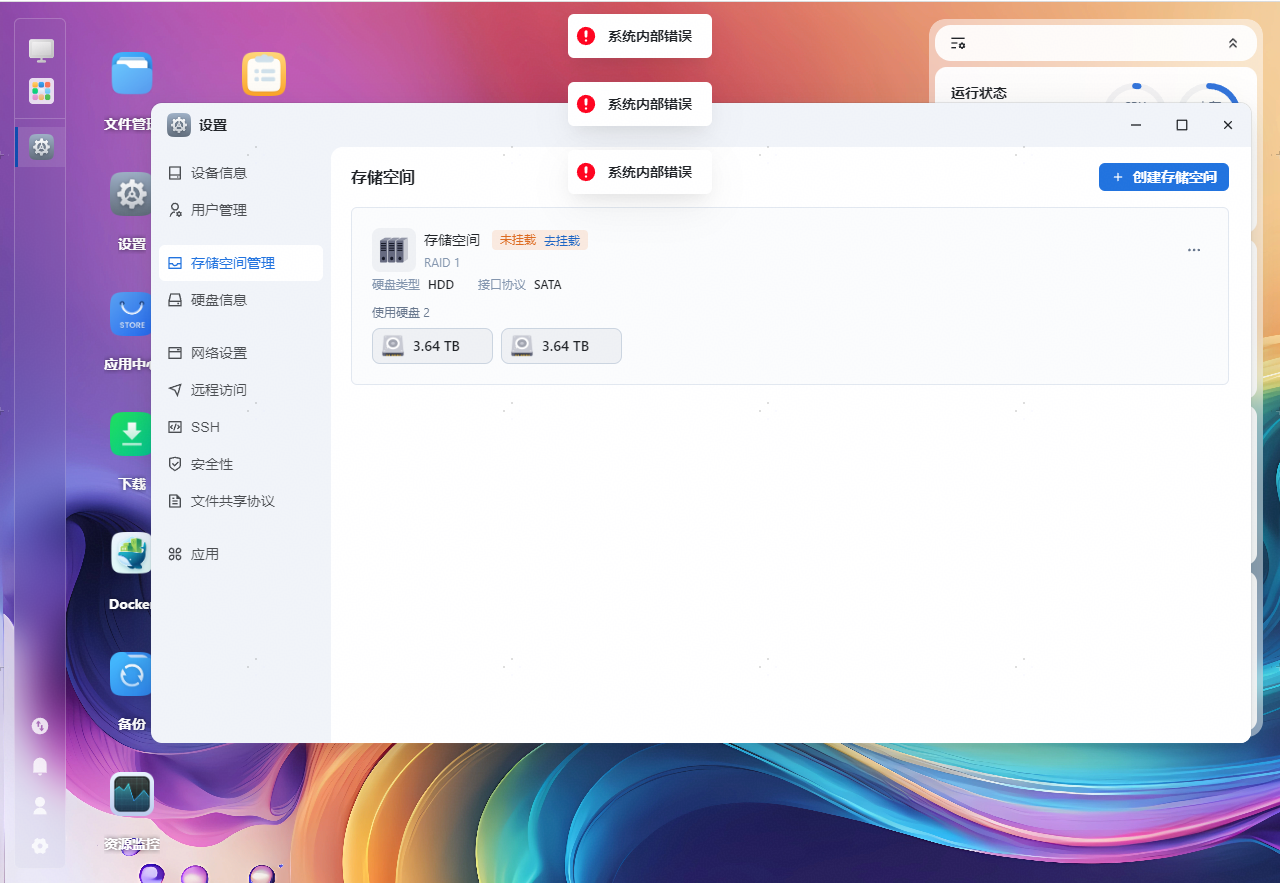Screen dimensions: 1280x883
Task: Select 存储空间管理 in settings sidebar
Action: [241, 263]
